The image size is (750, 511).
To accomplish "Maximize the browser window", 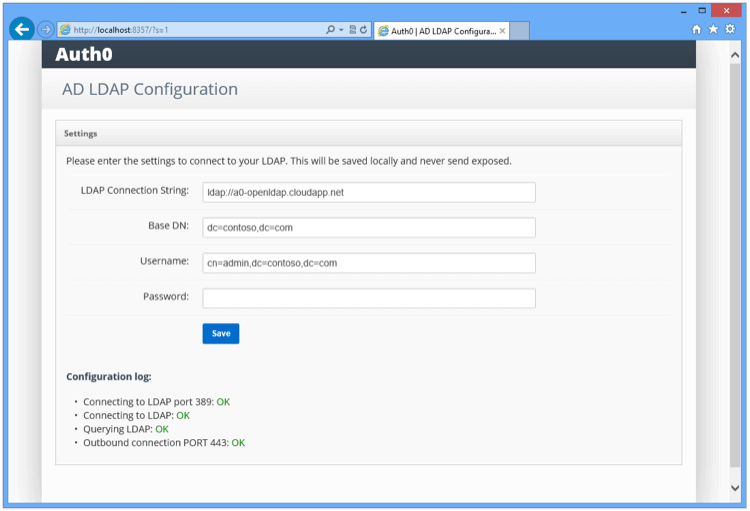I will click(x=702, y=11).
